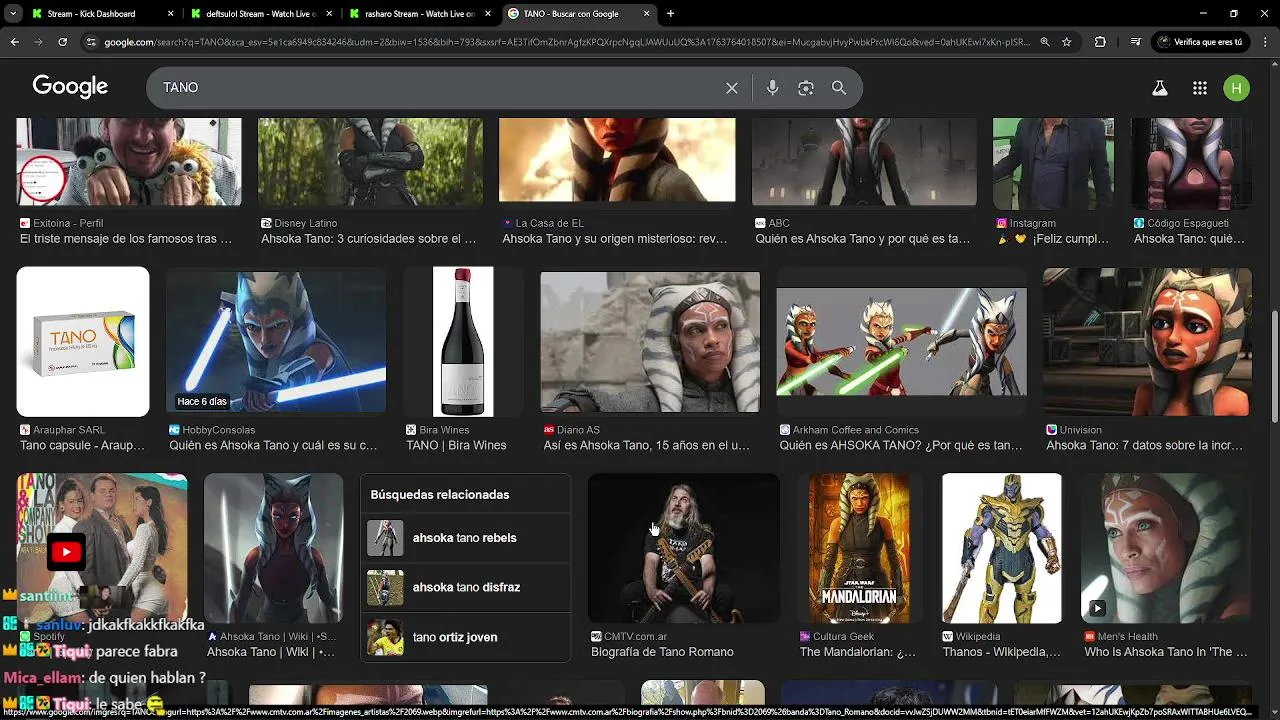Select related search 'ahsoka tano disfraz'
This screenshot has height=720, width=1280.
tap(466, 587)
